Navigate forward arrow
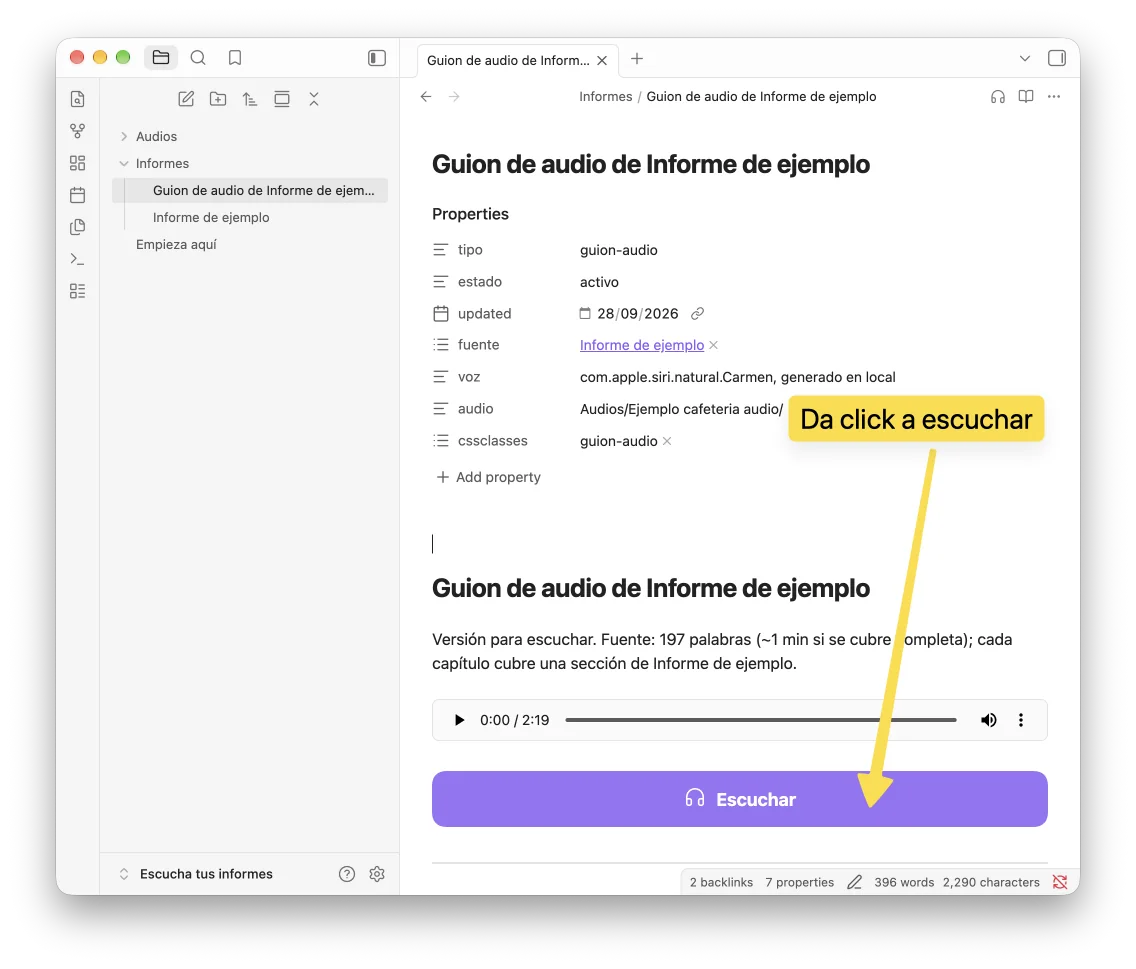 (454, 96)
